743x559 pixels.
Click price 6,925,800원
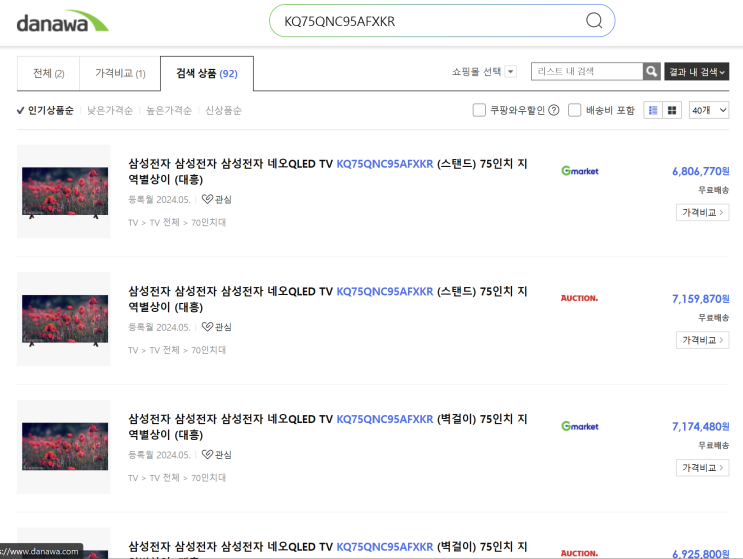tap(700, 553)
